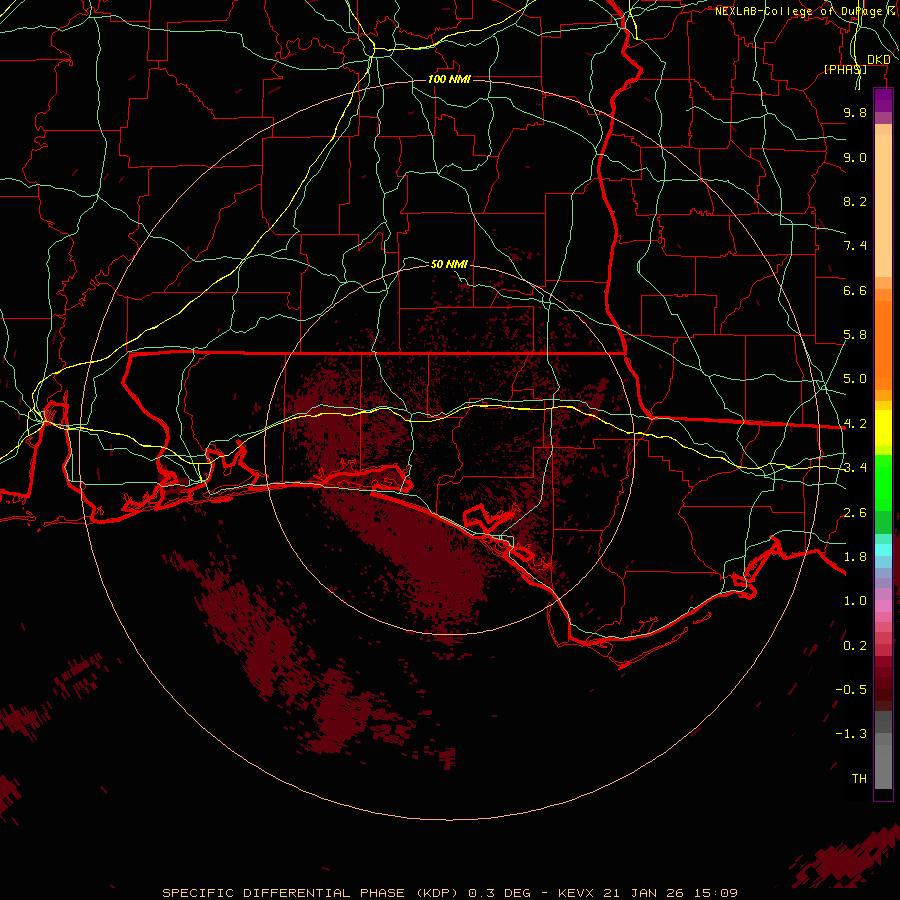Click the -0.5 value on the scale

(x=852, y=690)
